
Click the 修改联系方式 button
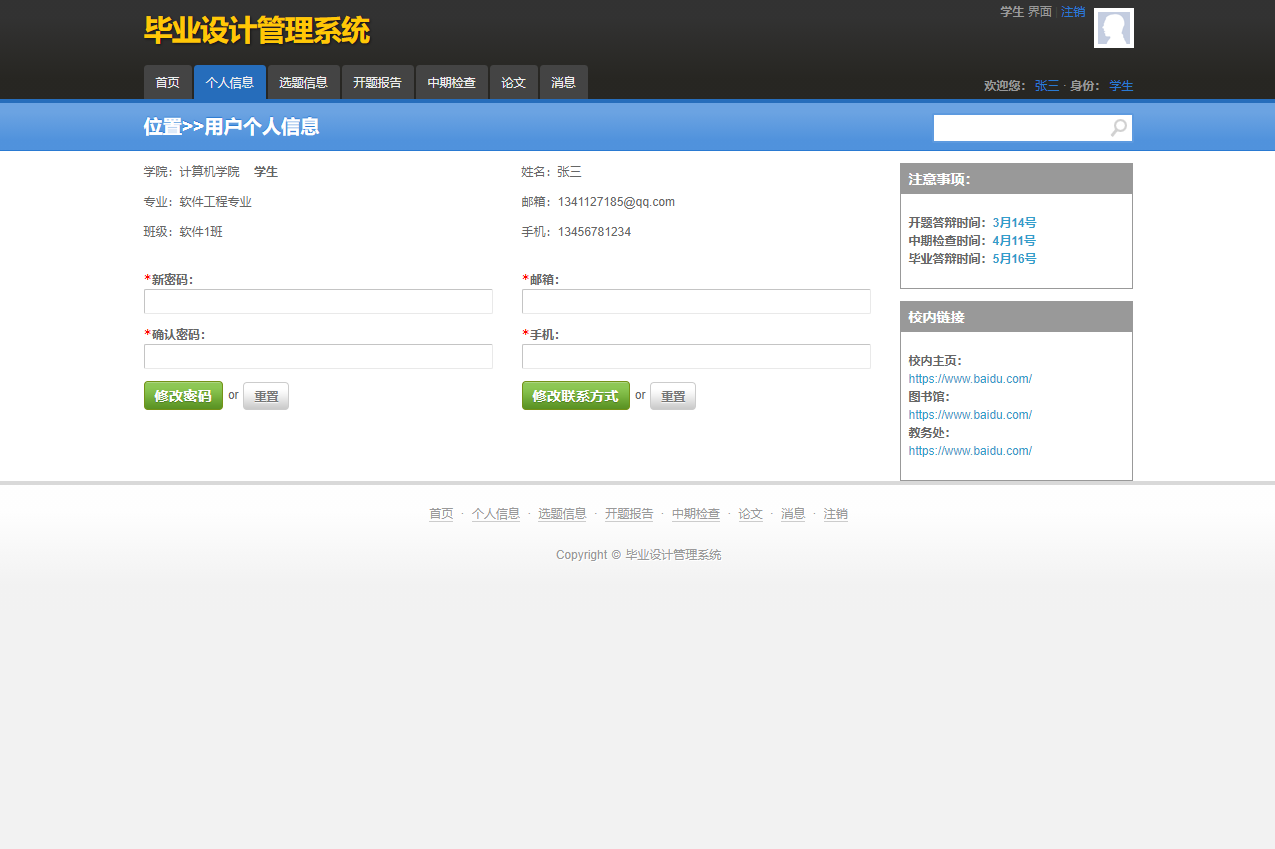pos(575,395)
